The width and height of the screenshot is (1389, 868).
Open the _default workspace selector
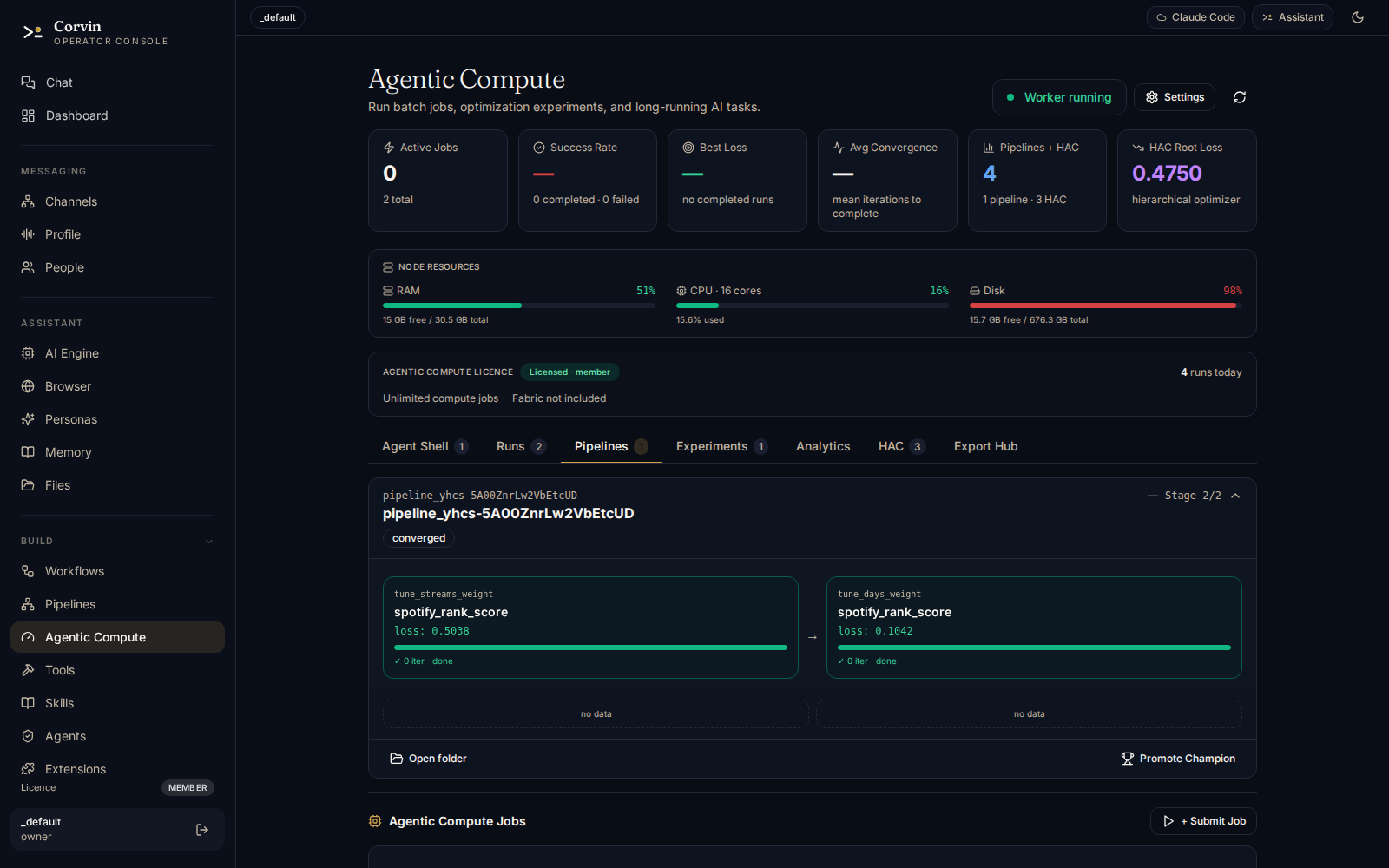(278, 17)
